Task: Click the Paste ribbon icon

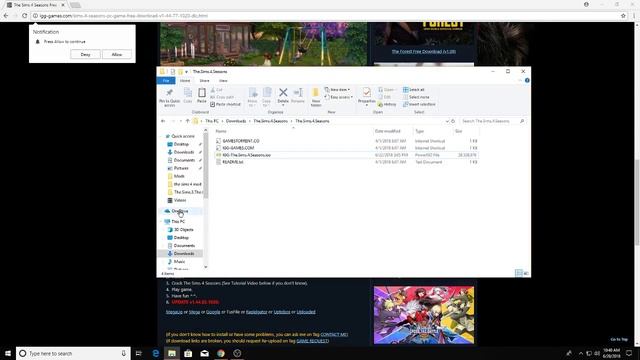Action: [x=202, y=93]
